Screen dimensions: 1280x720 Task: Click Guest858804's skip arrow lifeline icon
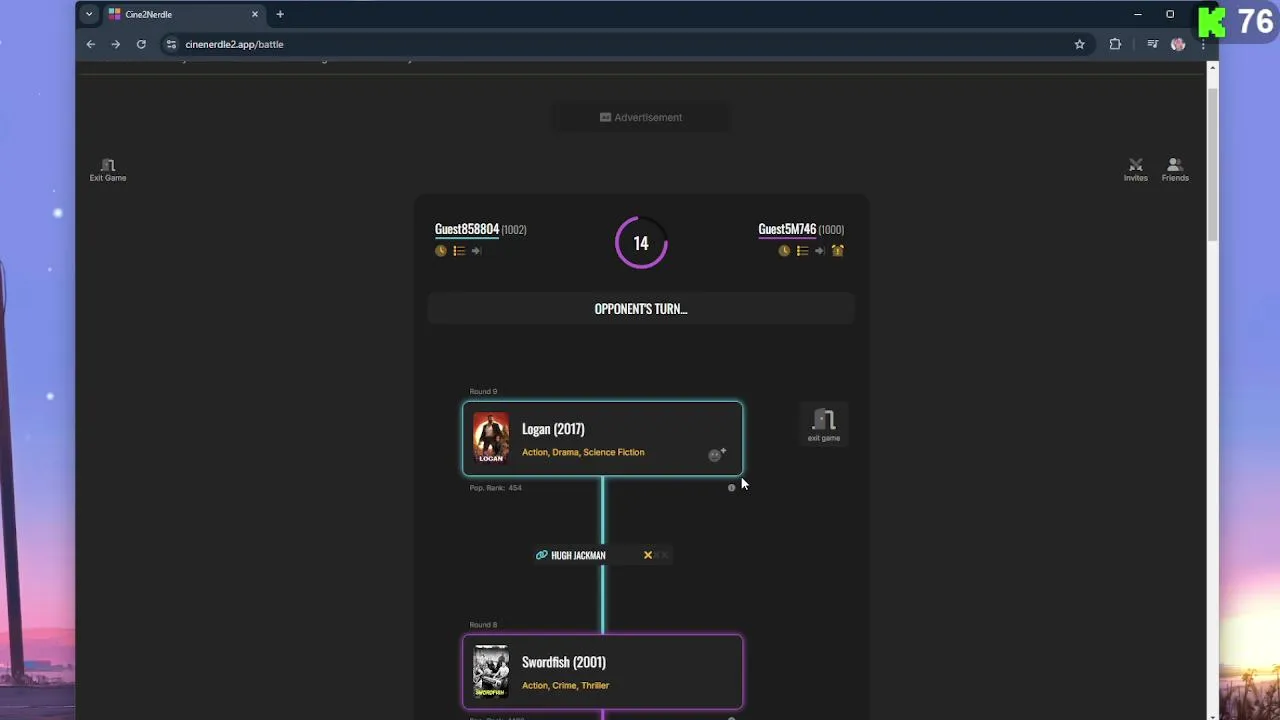coord(476,251)
